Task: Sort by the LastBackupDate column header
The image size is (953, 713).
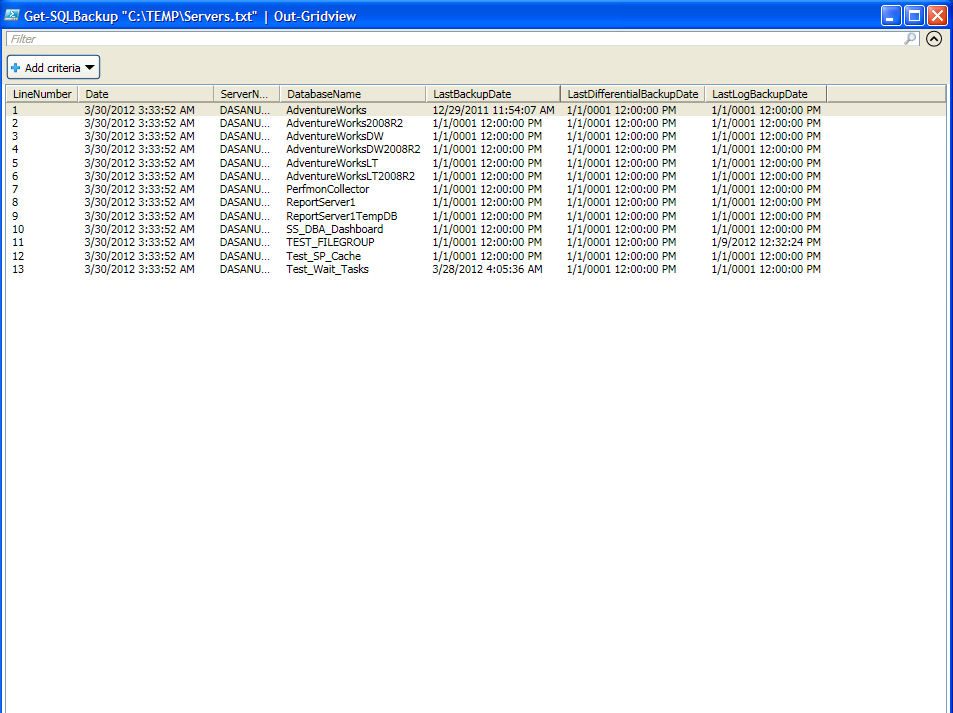Action: pyautogui.click(x=492, y=94)
